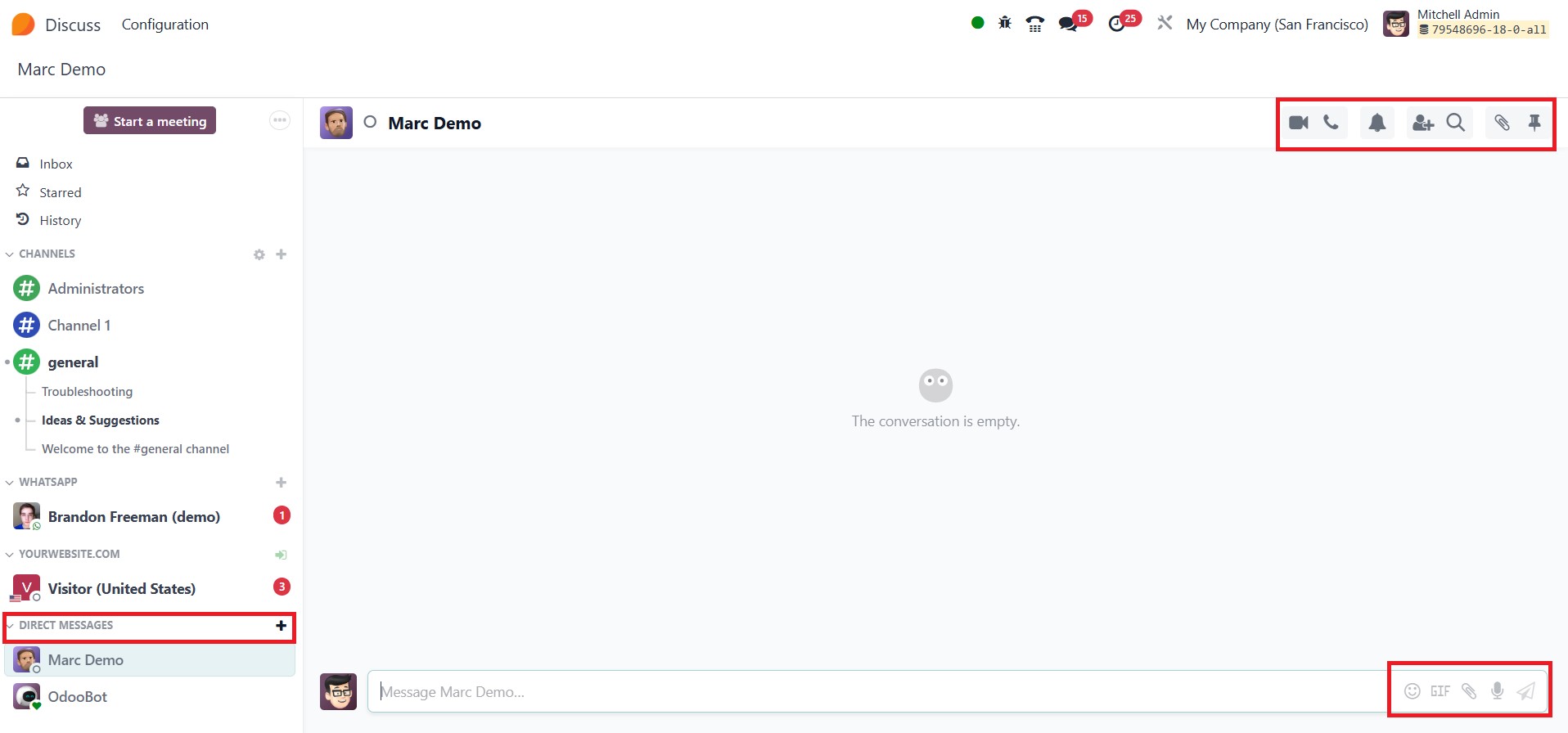
Task: Record a voice message with microphone
Action: [x=1498, y=691]
